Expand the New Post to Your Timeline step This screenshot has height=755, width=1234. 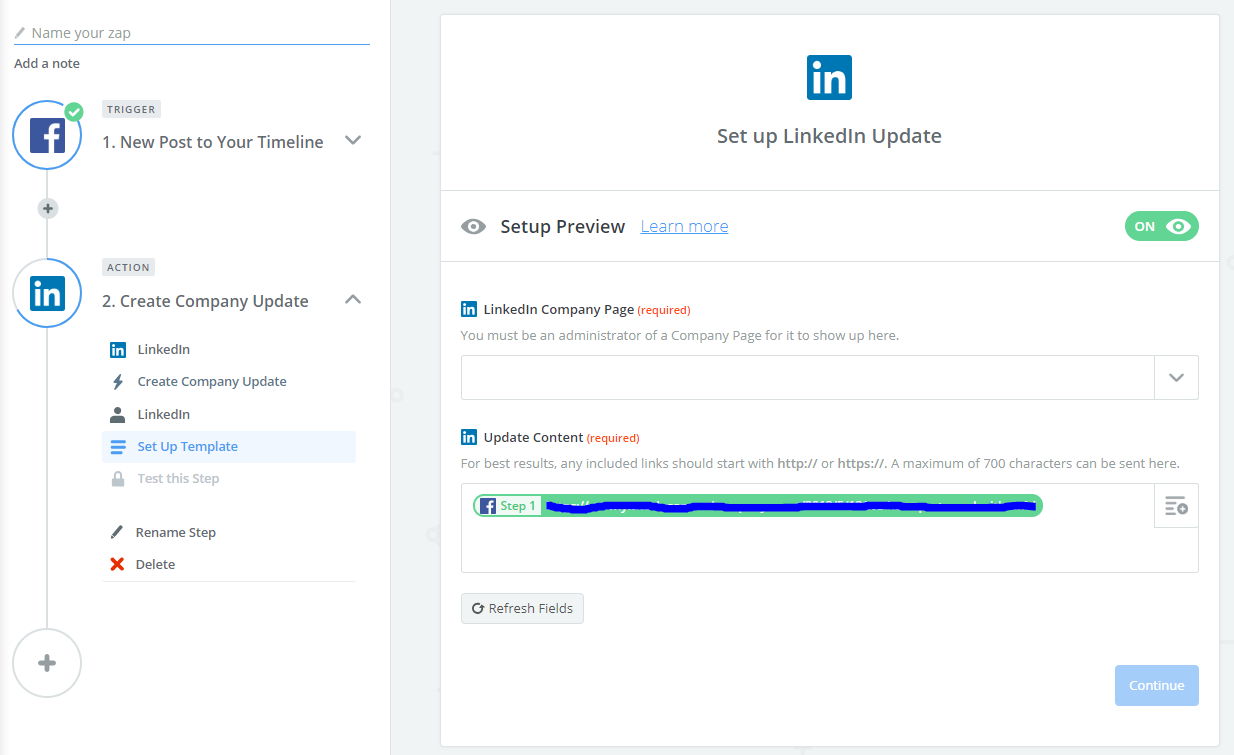pyautogui.click(x=353, y=140)
